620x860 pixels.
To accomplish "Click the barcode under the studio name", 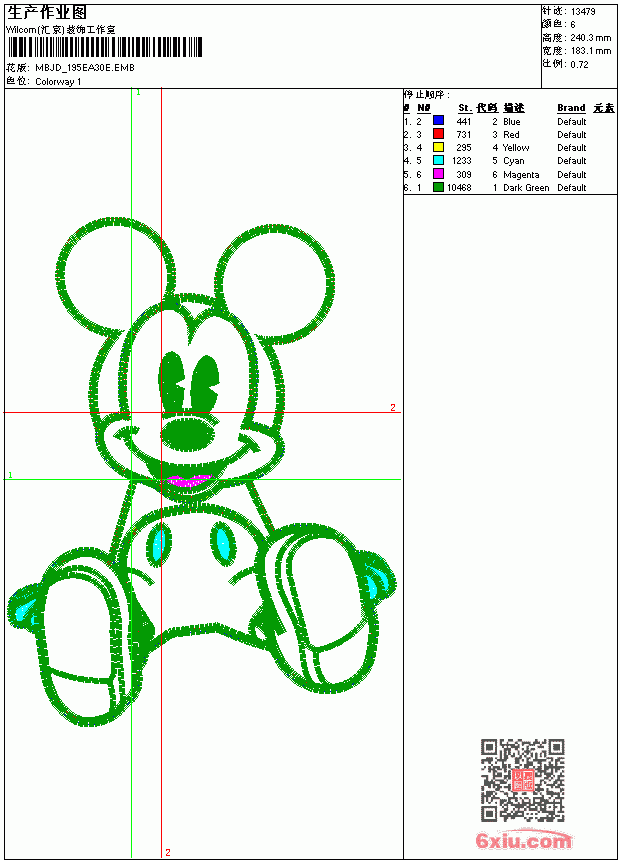I will point(105,47).
